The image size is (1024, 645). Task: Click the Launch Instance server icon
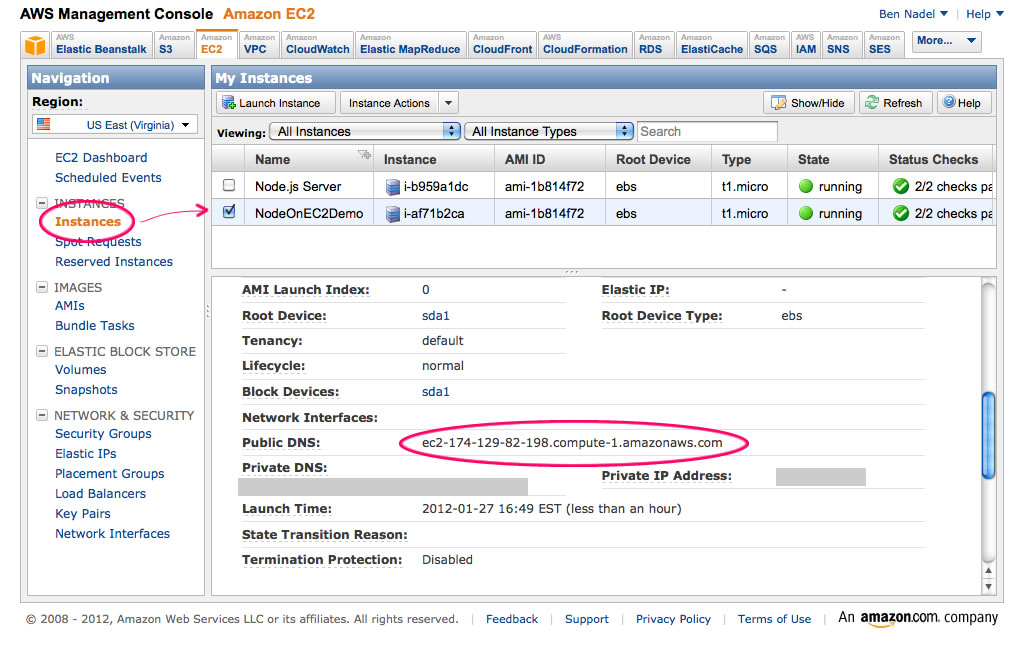(x=229, y=102)
